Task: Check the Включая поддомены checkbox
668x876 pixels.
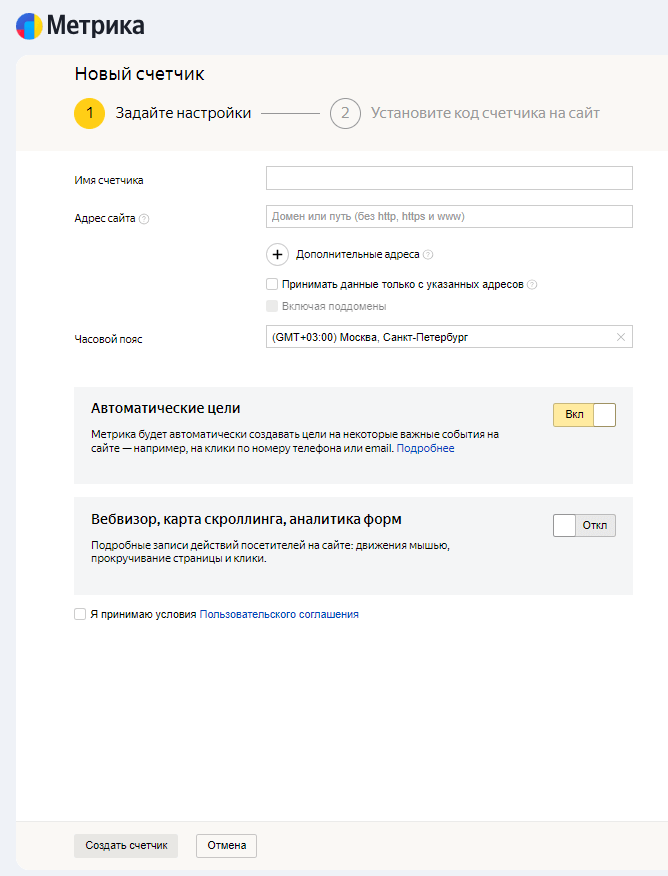Action: [x=272, y=306]
